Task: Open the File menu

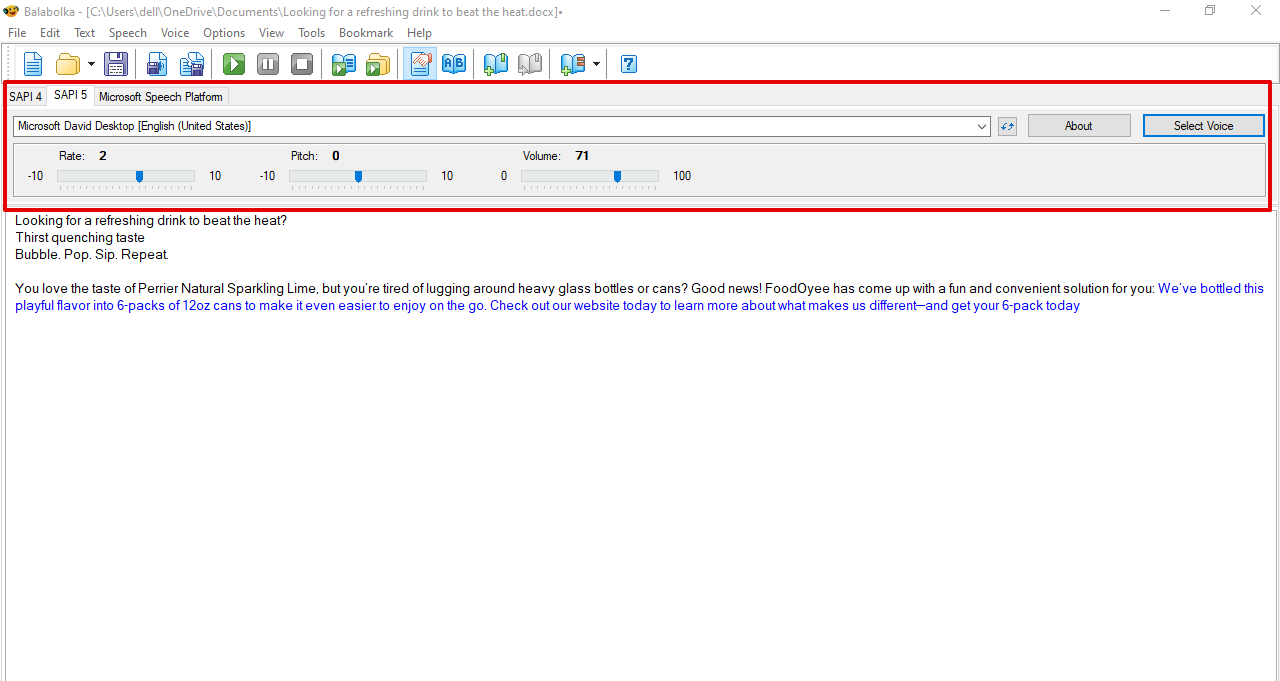Action: pyautogui.click(x=17, y=33)
